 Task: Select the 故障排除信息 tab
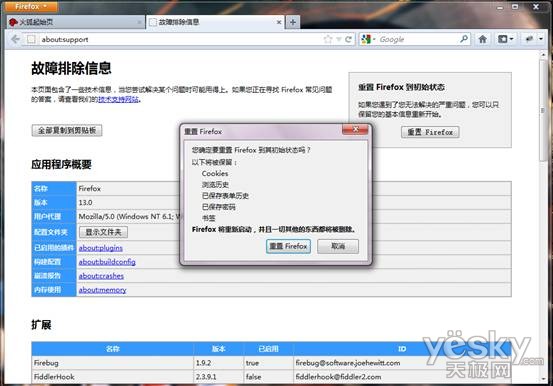click(215, 22)
